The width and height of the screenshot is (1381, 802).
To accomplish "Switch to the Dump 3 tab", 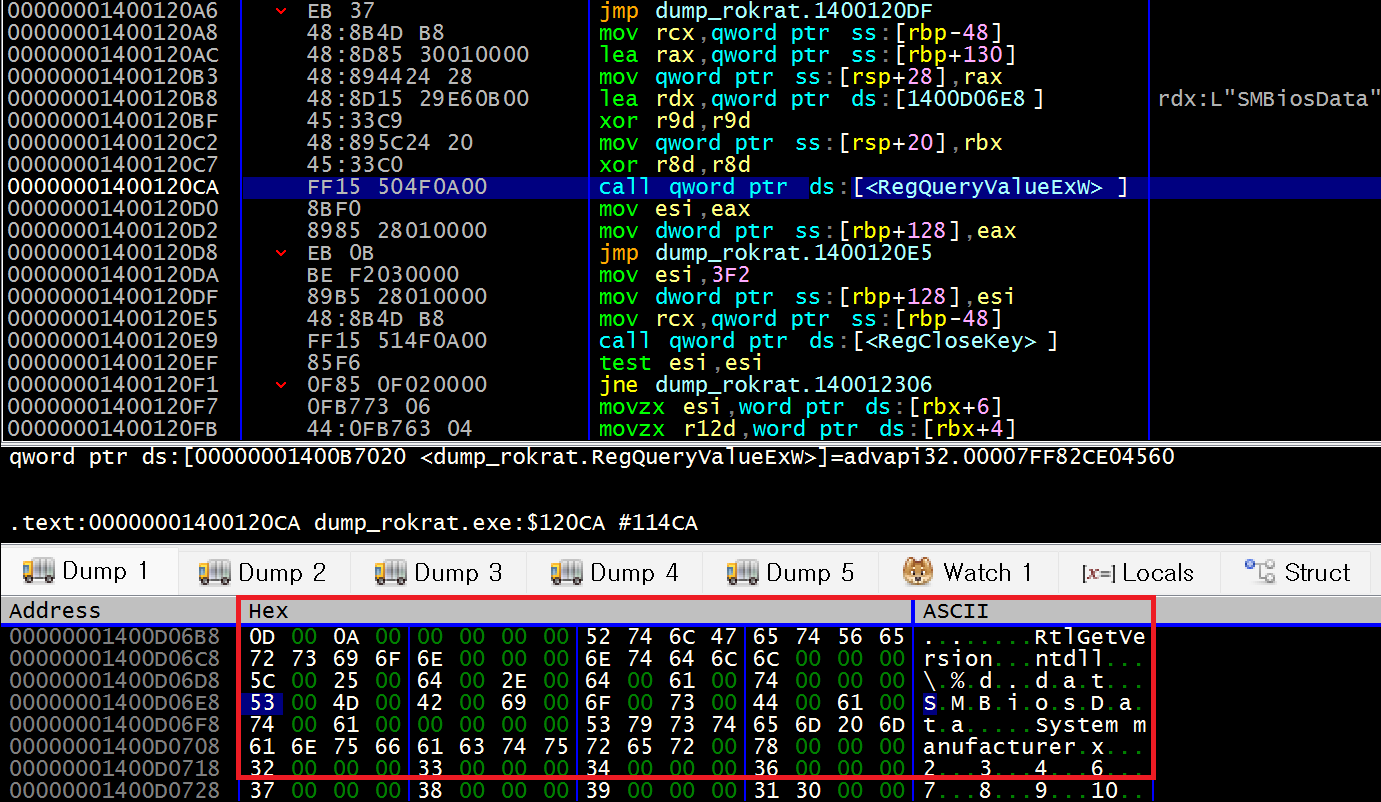I will (439, 572).
